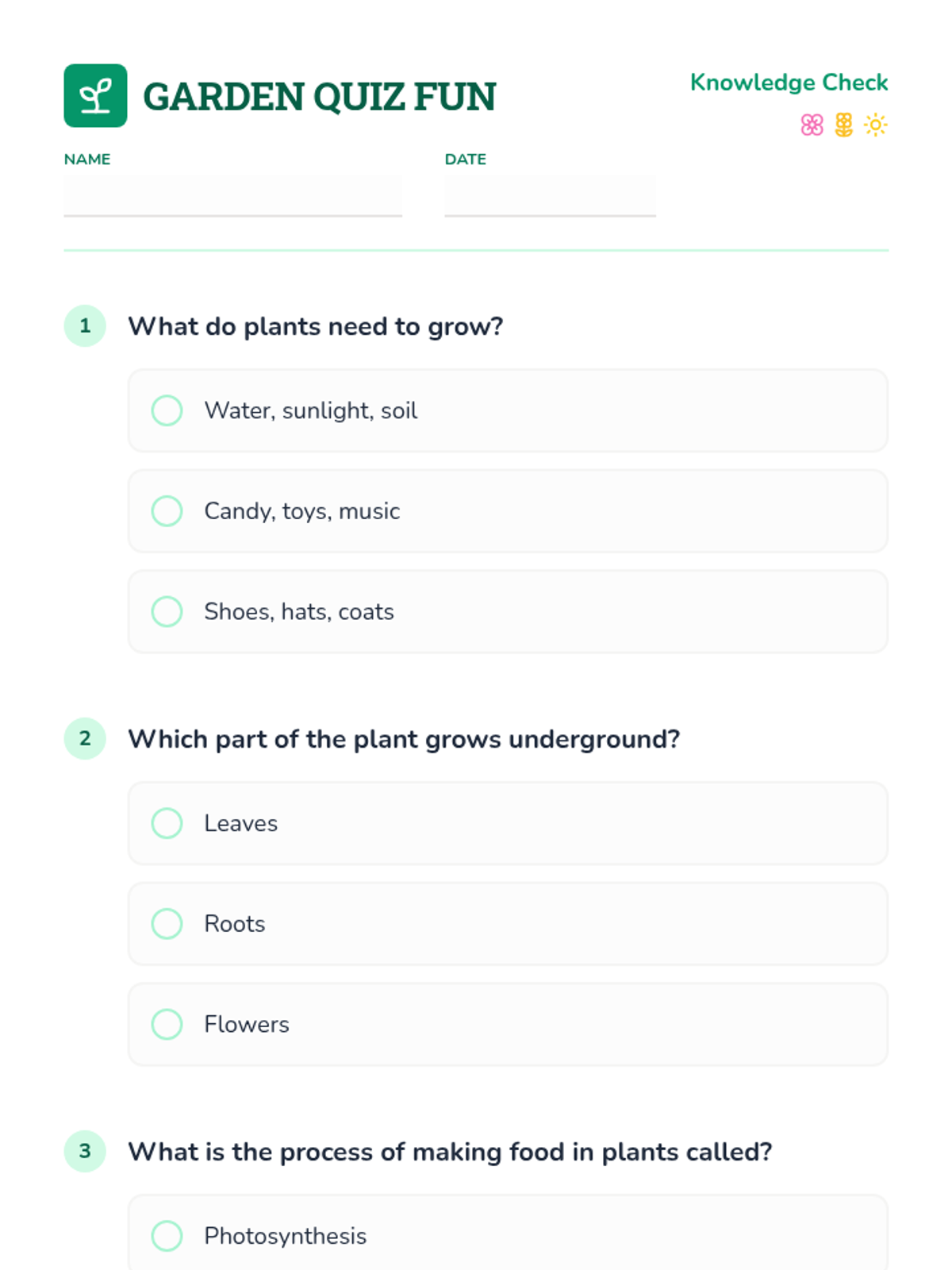Click the "Knowledge Check" label

click(789, 83)
